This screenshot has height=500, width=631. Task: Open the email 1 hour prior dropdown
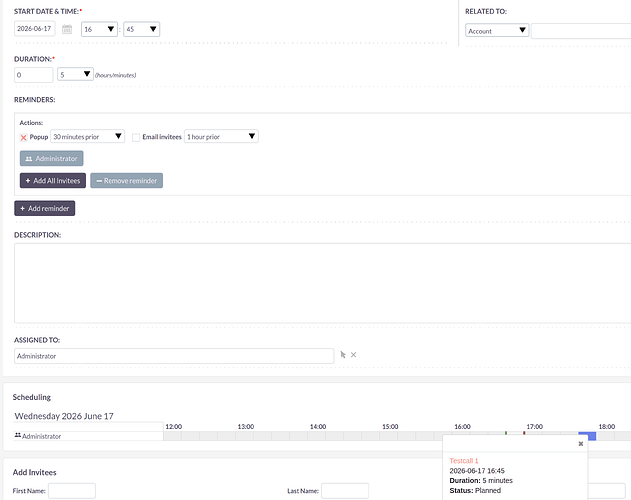pos(221,136)
